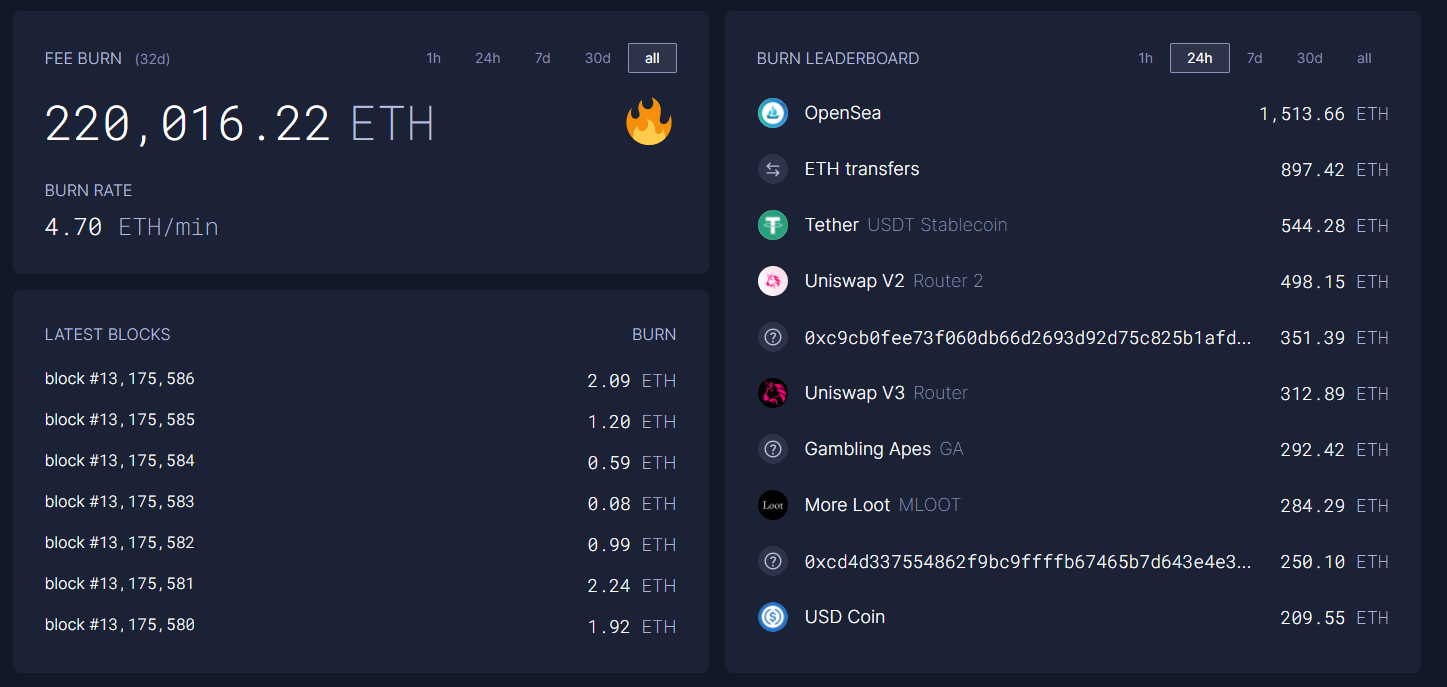
Task: Click the 2.09 ETH burn value
Action: [x=632, y=381]
